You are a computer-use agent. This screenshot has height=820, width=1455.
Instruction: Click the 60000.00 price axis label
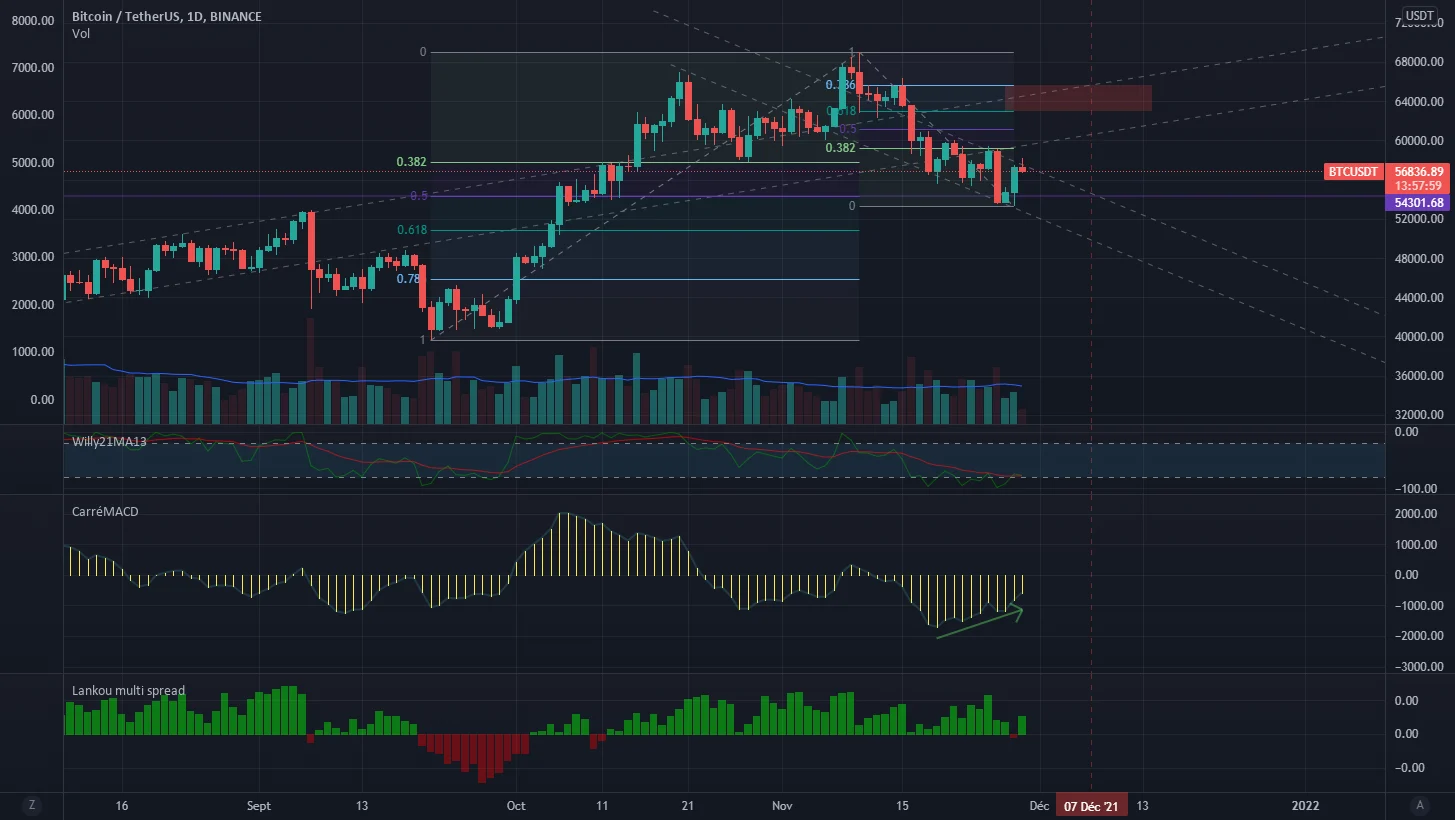1418,141
